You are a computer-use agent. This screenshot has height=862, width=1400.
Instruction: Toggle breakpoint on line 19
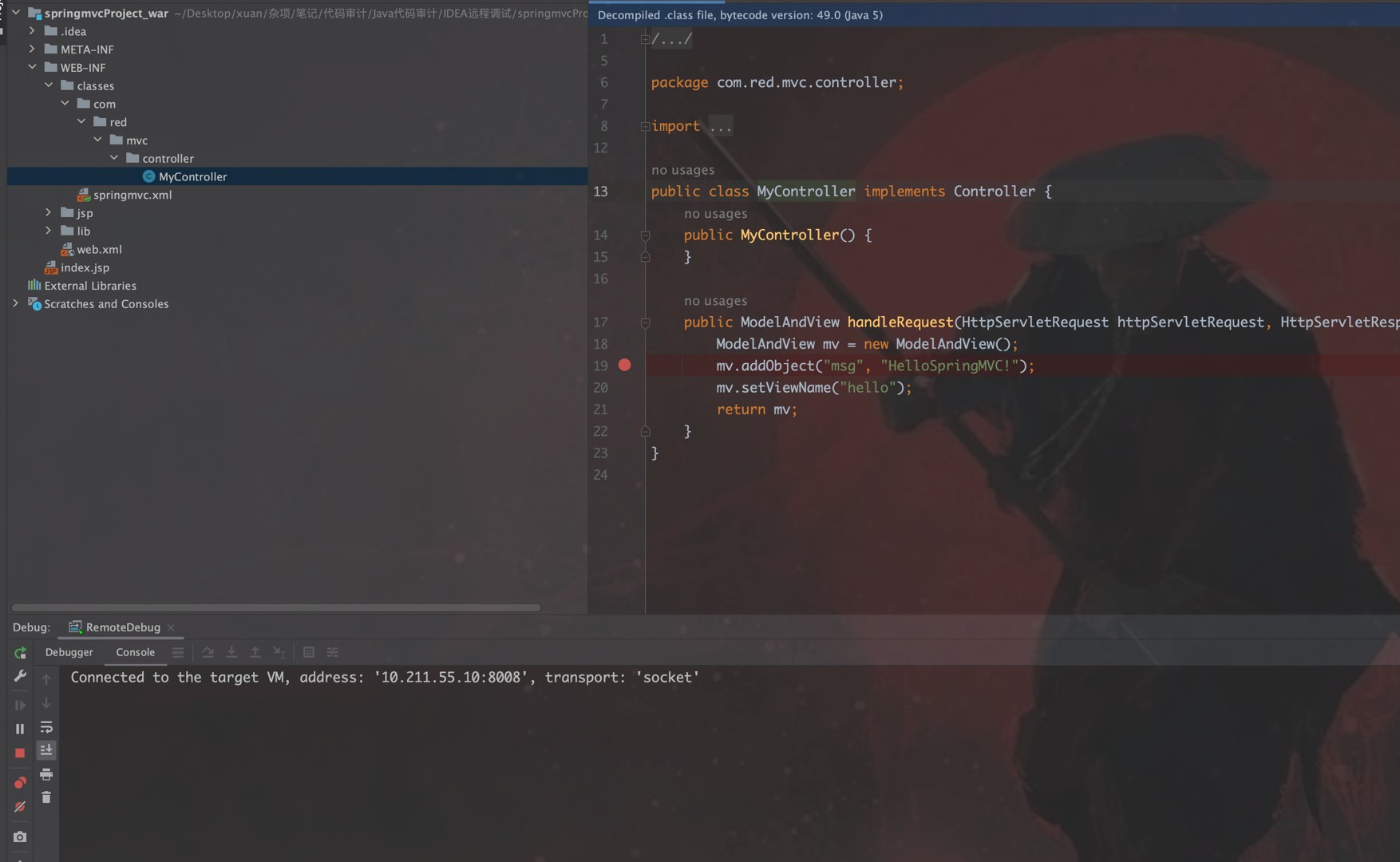click(x=625, y=365)
